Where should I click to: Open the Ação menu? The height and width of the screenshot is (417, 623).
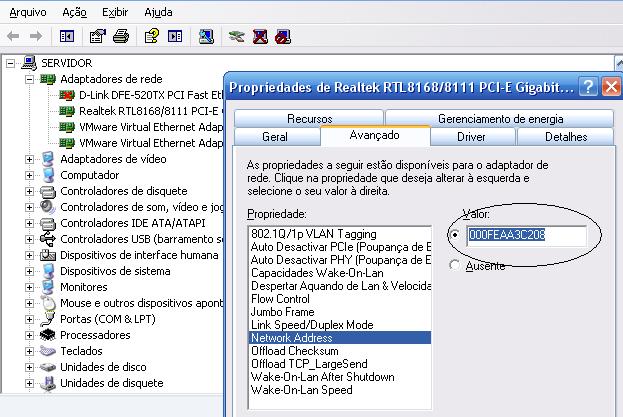coord(74,12)
